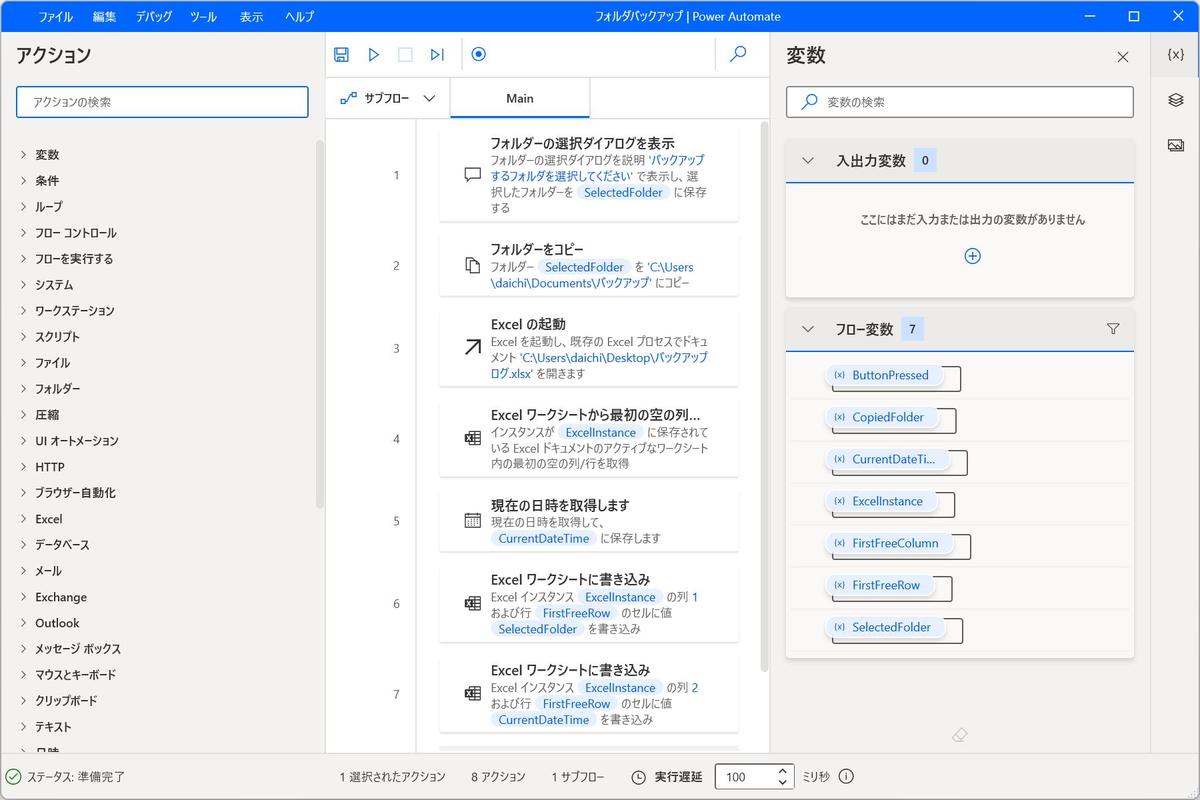Run next action step icon
The height and width of the screenshot is (800, 1200).
437,55
